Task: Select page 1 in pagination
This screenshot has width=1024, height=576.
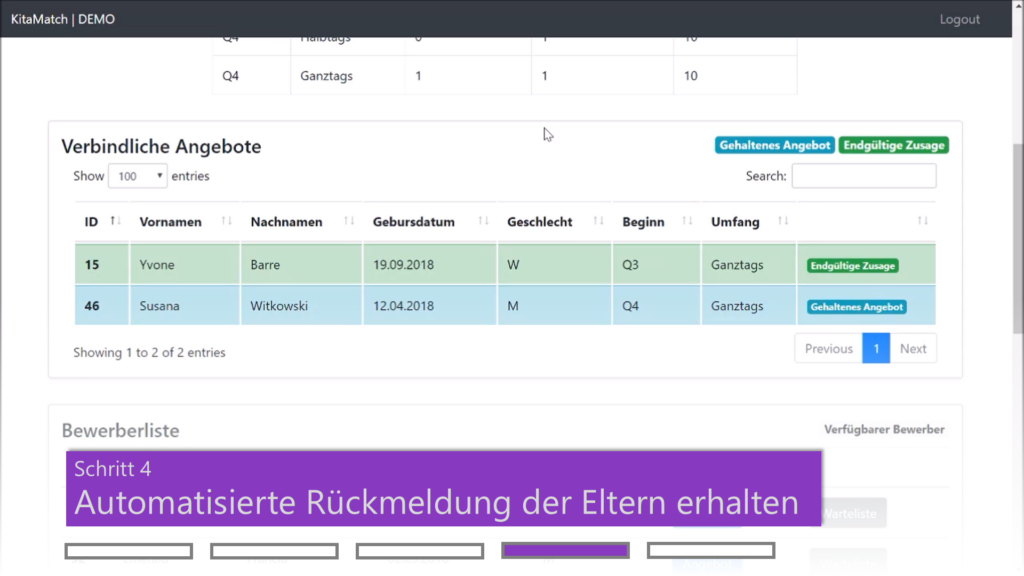Action: [x=876, y=349]
